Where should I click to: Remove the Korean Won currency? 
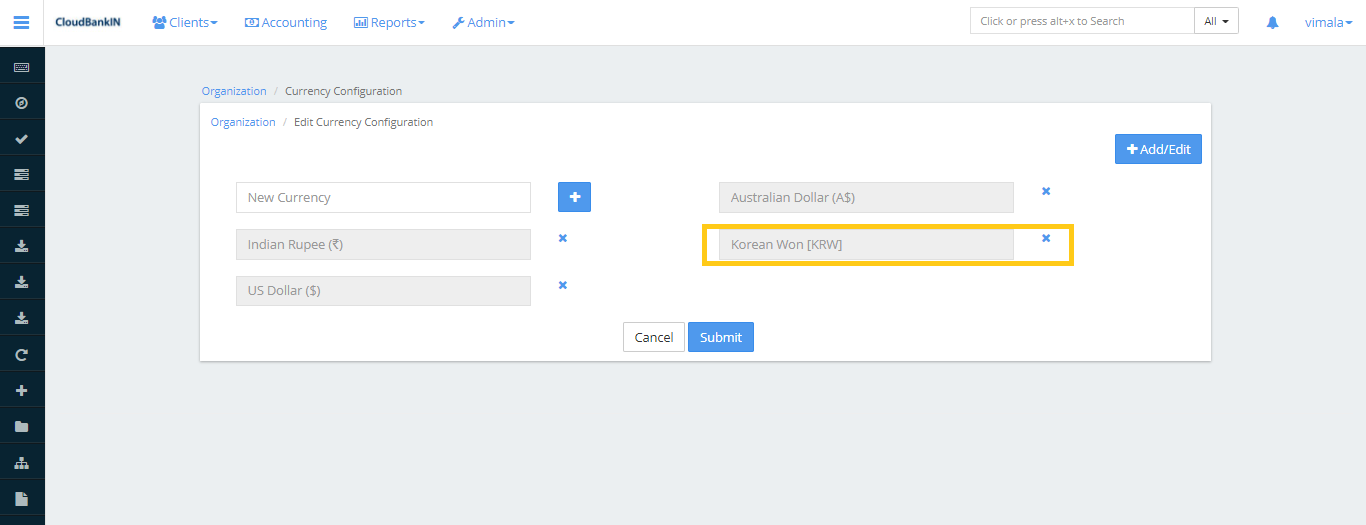click(x=1046, y=238)
